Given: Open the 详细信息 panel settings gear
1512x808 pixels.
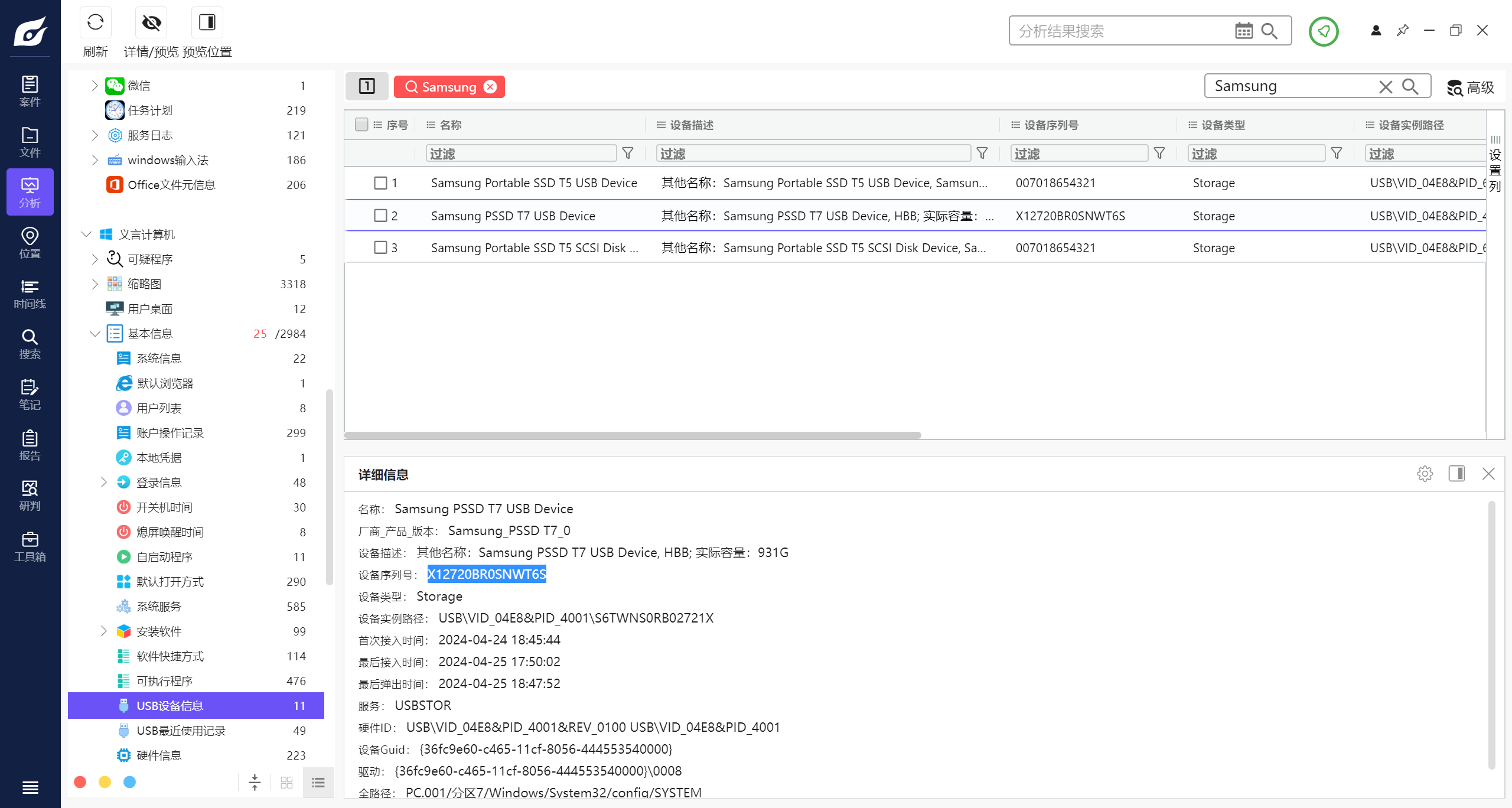Looking at the screenshot, I should [x=1425, y=474].
